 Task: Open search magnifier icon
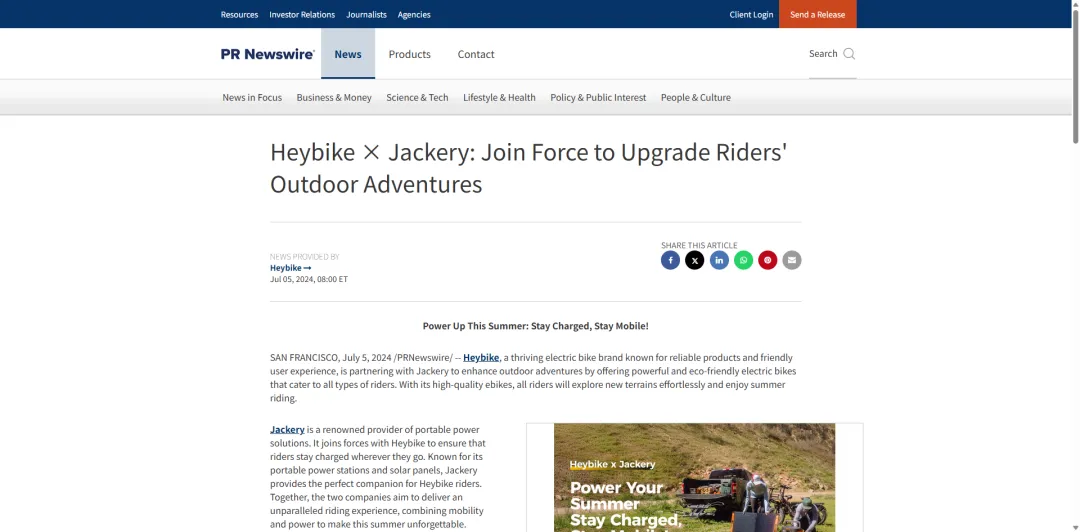coord(849,54)
